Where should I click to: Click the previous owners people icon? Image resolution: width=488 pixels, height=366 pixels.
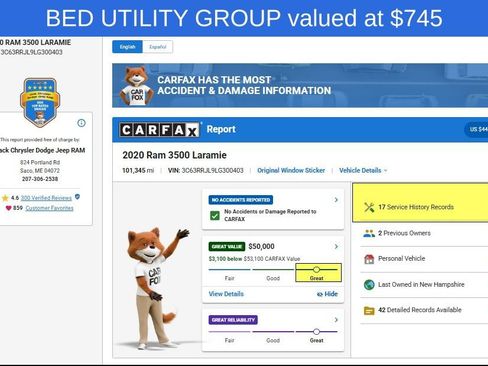coord(369,233)
